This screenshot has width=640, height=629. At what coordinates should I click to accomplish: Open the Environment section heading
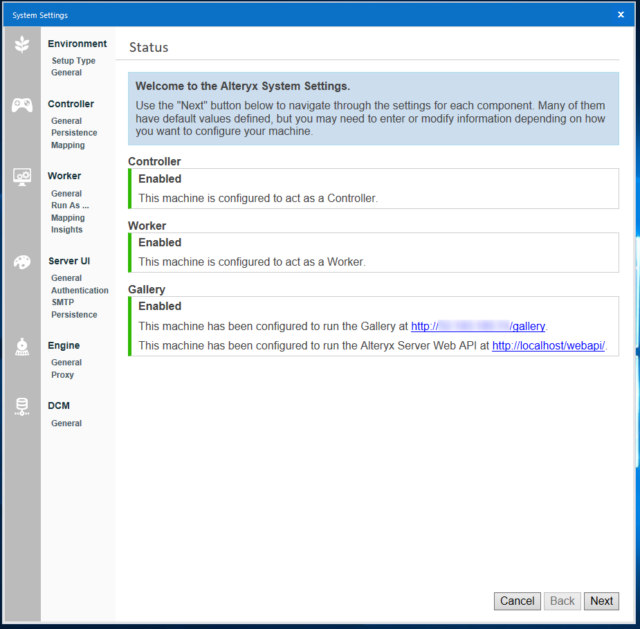click(x=77, y=44)
